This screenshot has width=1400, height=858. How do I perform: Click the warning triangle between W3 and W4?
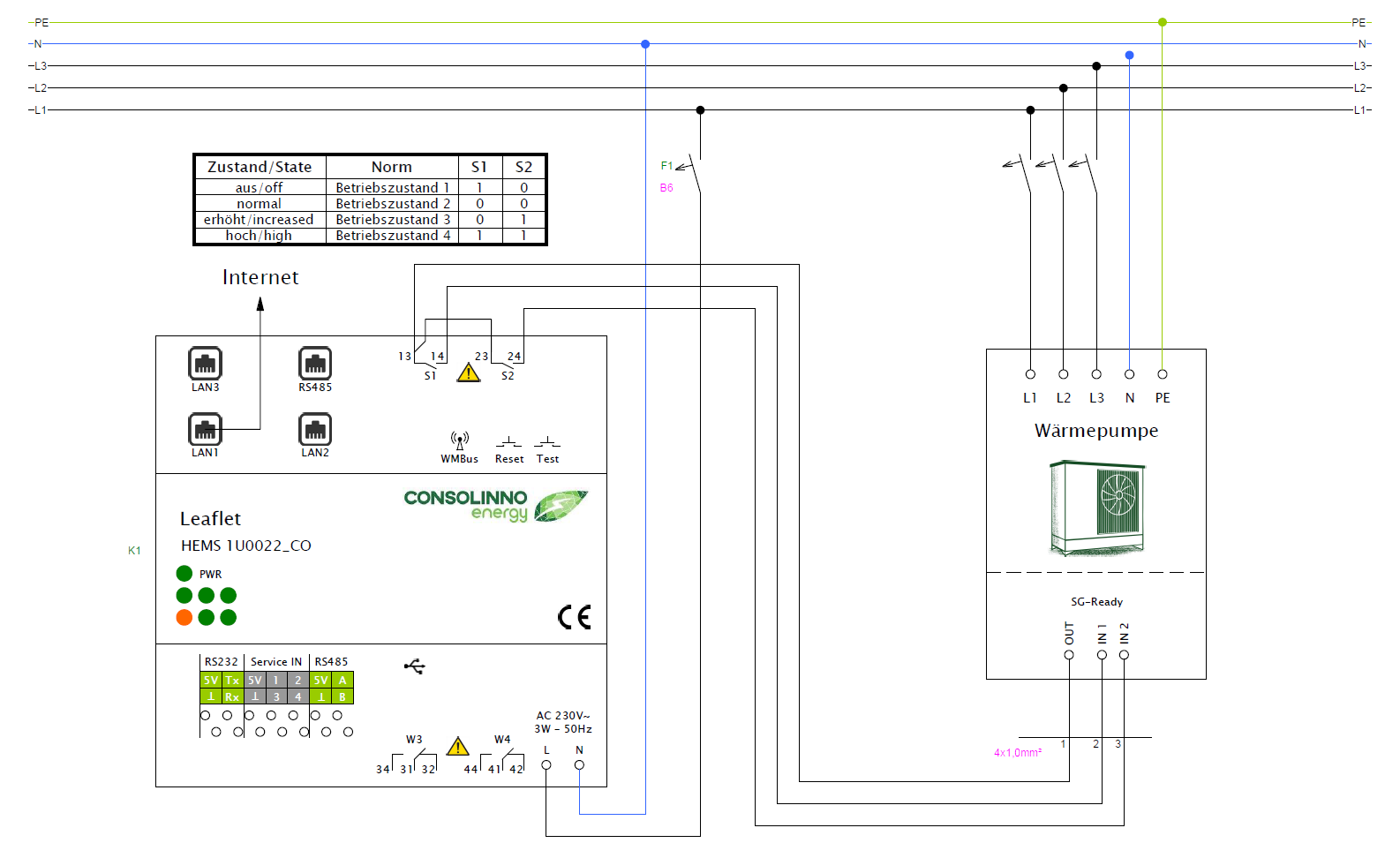point(458,747)
